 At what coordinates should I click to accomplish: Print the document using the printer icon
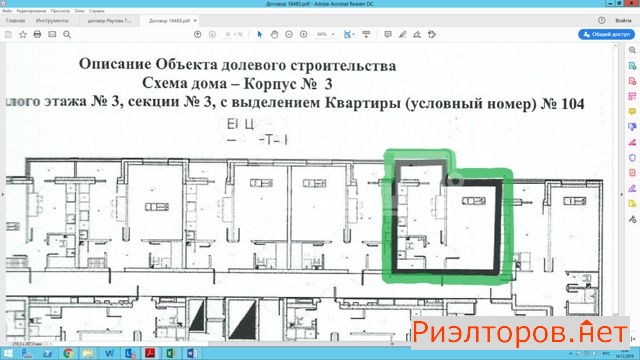click(x=37, y=35)
